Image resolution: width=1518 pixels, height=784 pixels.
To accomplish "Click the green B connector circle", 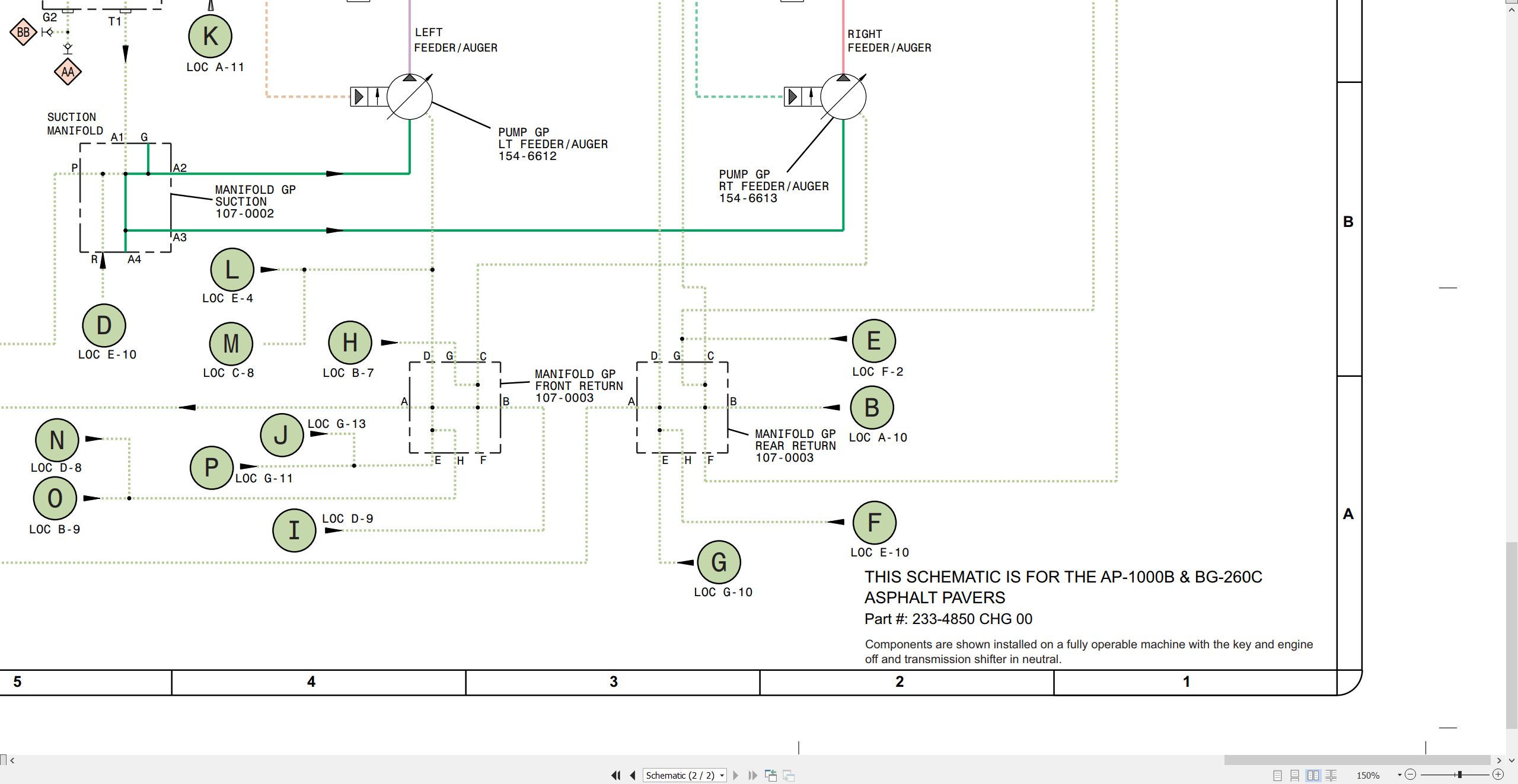I will pos(872,408).
